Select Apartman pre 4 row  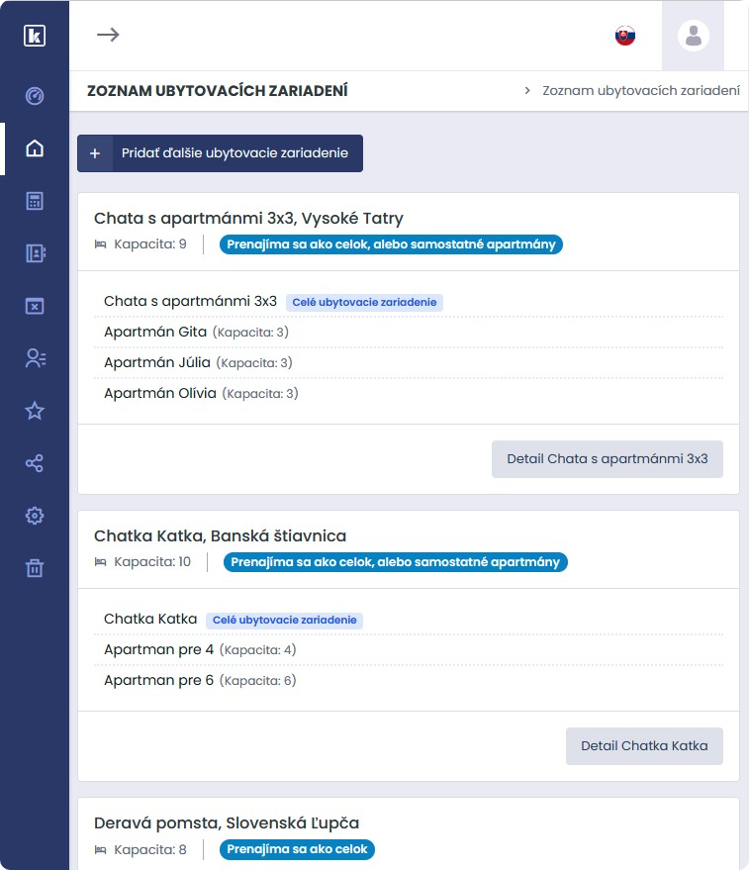point(408,650)
